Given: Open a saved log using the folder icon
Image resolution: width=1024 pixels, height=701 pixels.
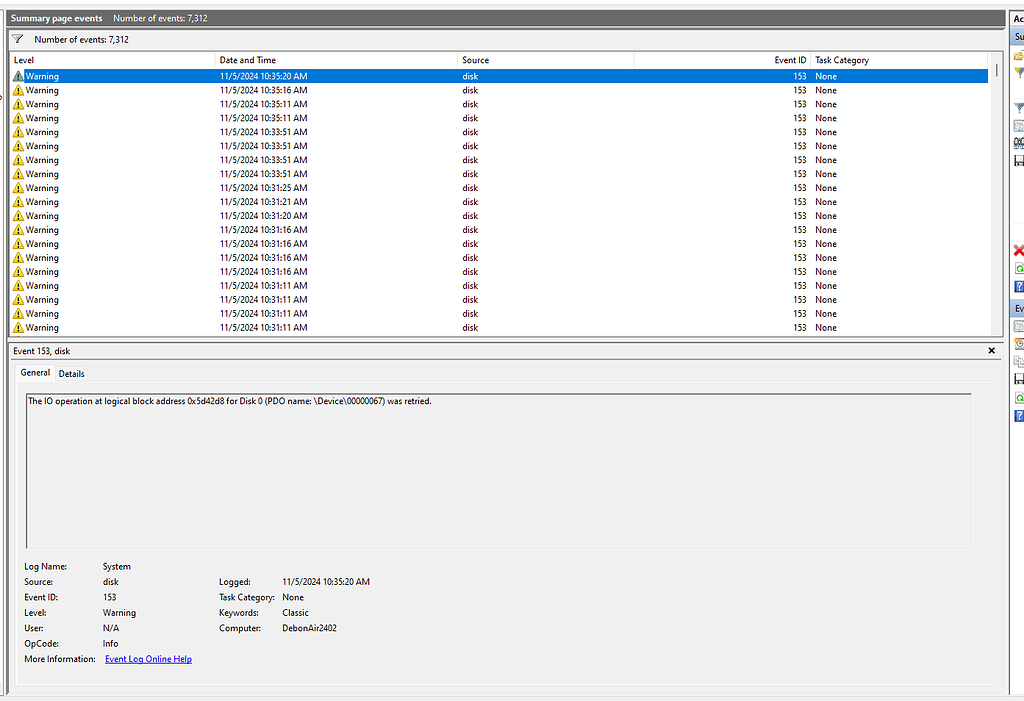Looking at the screenshot, I should 1018,54.
